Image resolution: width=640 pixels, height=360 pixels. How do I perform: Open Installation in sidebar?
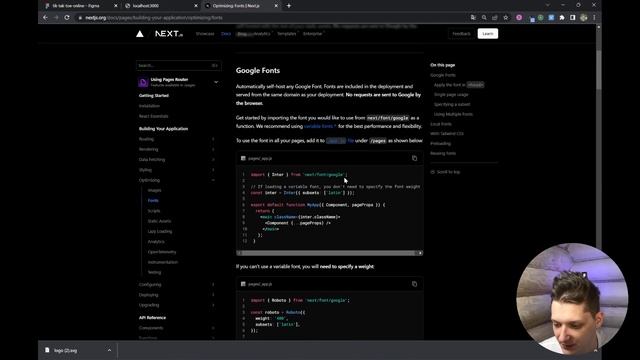[149, 106]
